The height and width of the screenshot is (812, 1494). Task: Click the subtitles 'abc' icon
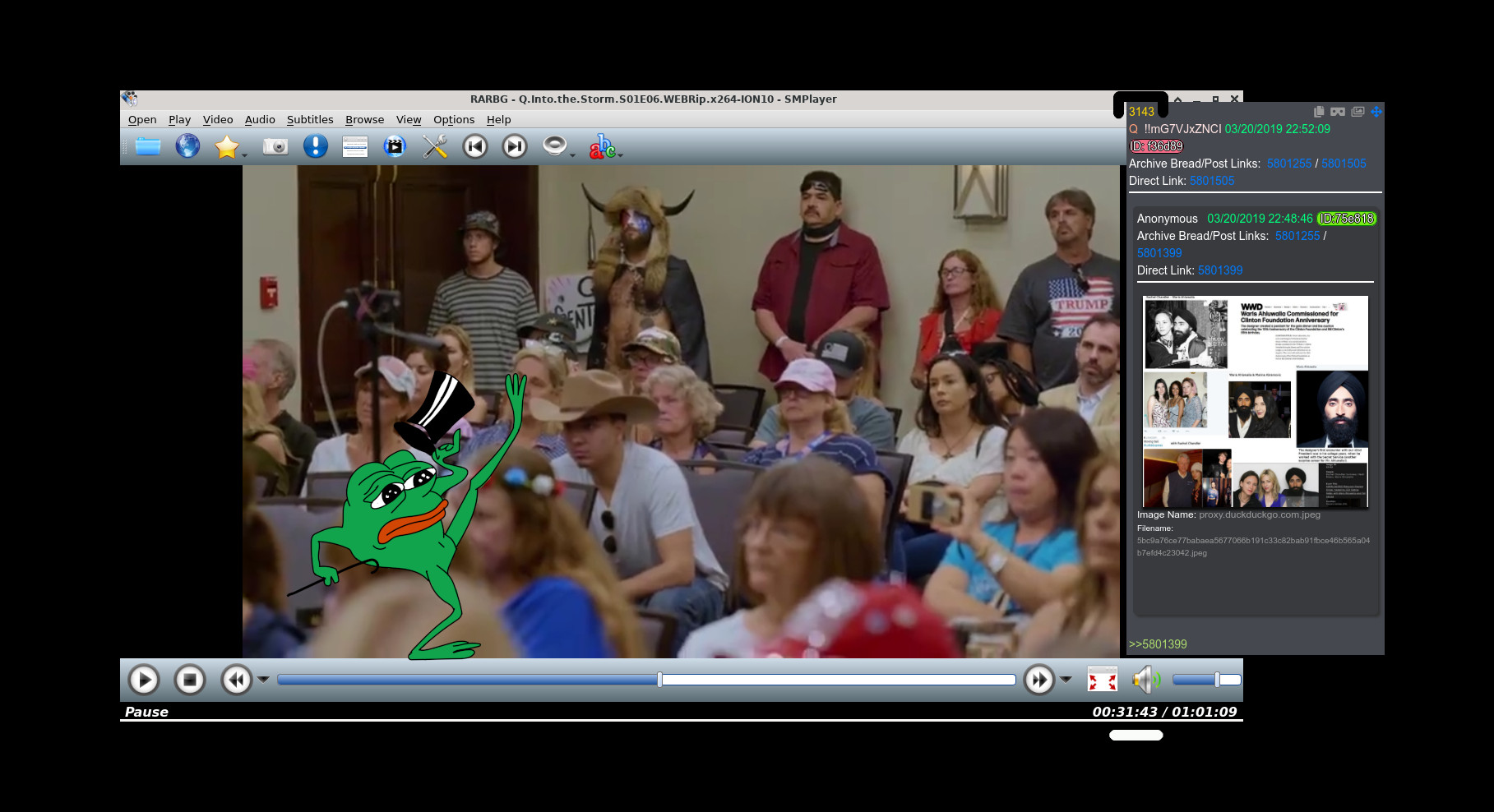tap(601, 146)
